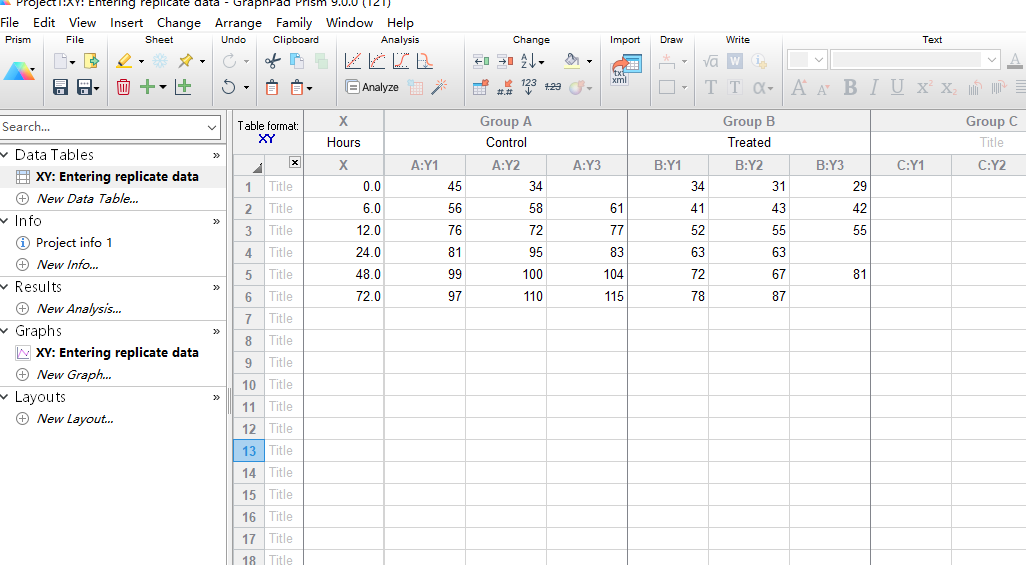Viewport: 1026px width, 565px height.
Task: Click the sort A-Z icon
Action: [x=529, y=61]
